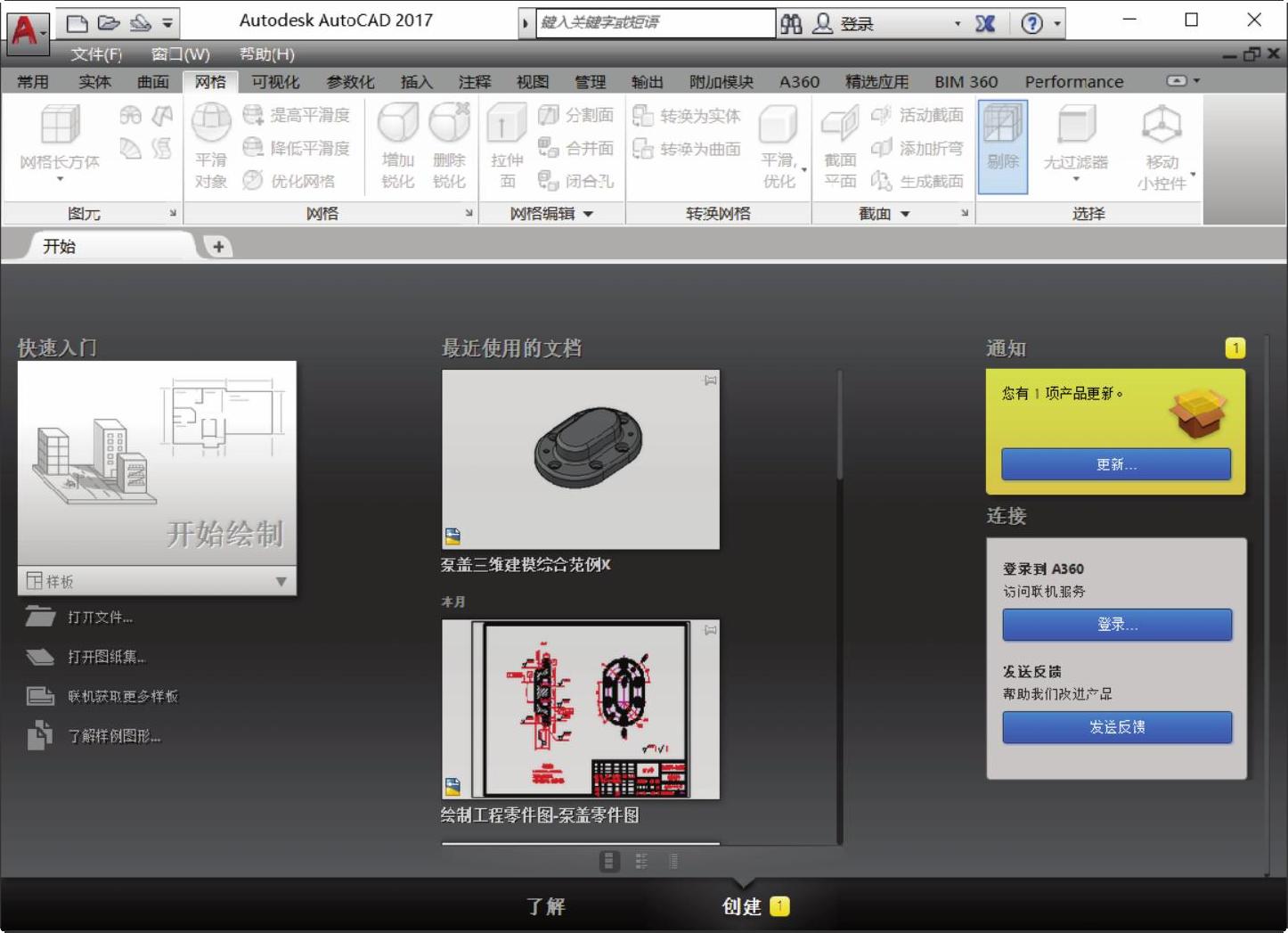Screen dimensions: 1288x933
Task: Click the Autodesk Exchange X icon
Action: (x=985, y=24)
